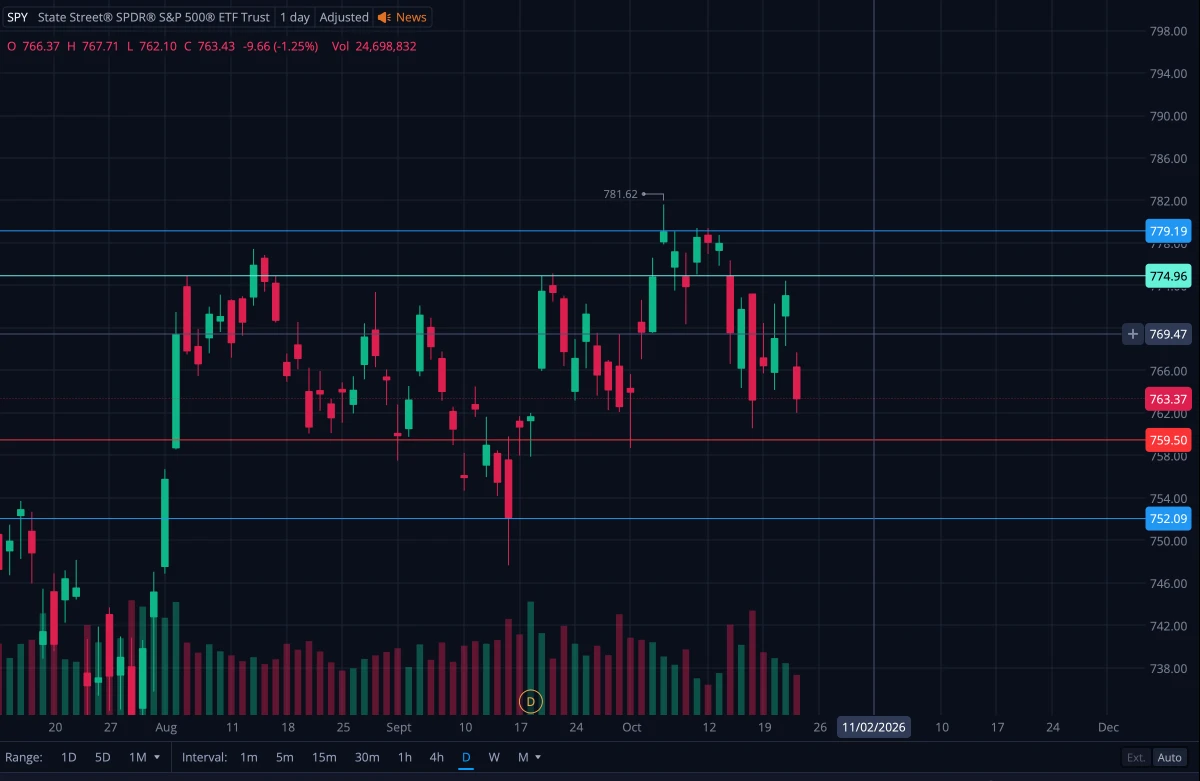1200x781 pixels.
Task: Click the Oct label on the time axis
Action: coord(631,727)
